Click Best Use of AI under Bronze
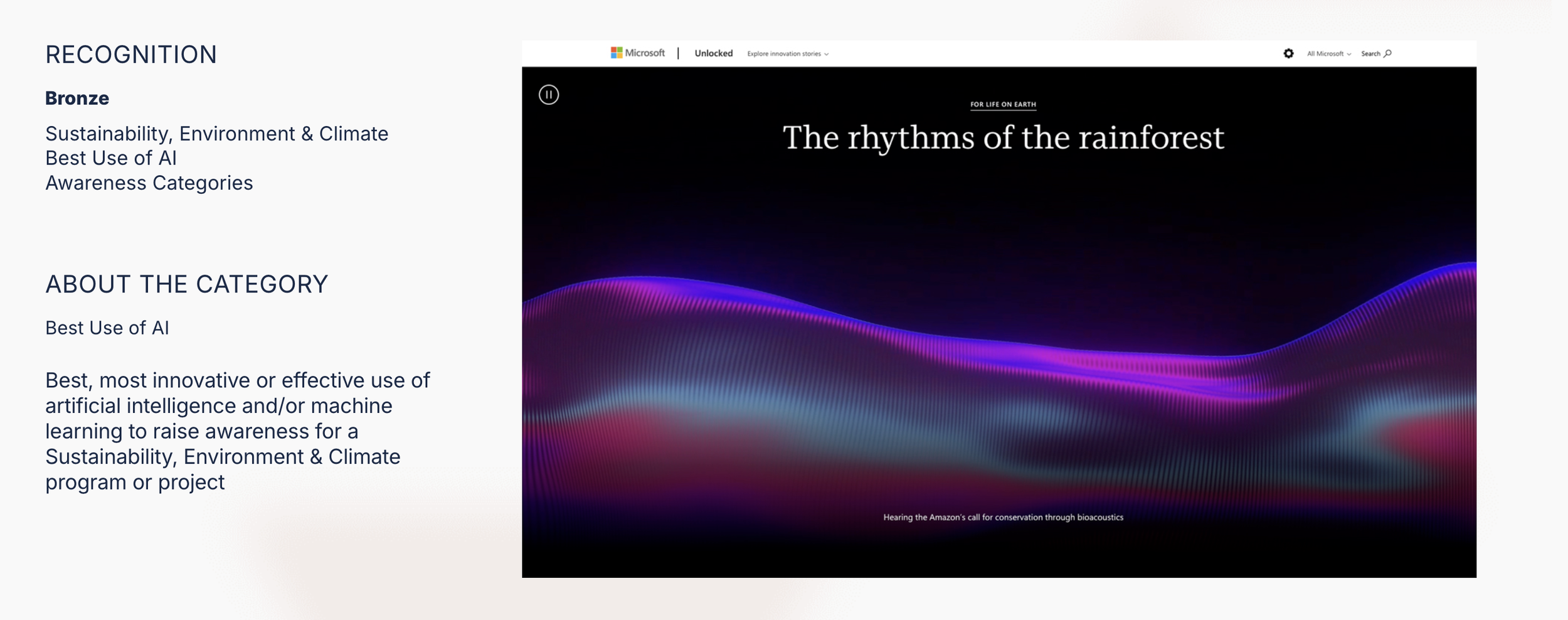The image size is (1568, 620). coord(111,158)
